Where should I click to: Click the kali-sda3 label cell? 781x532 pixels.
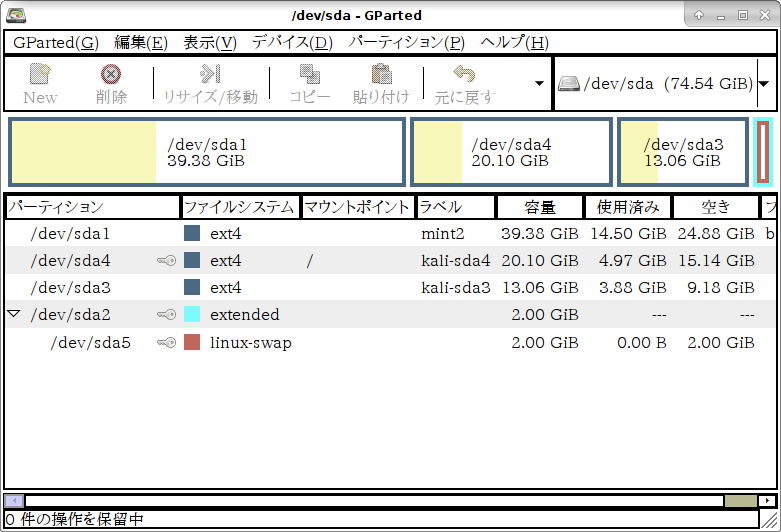point(455,287)
